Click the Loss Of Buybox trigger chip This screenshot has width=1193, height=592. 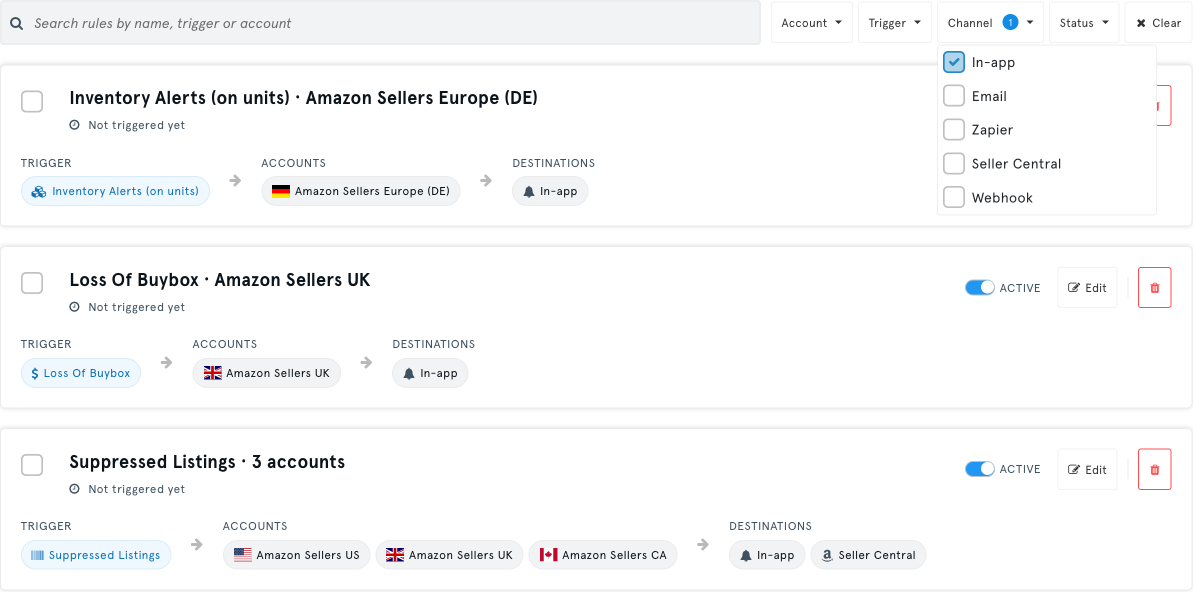pyautogui.click(x=81, y=374)
